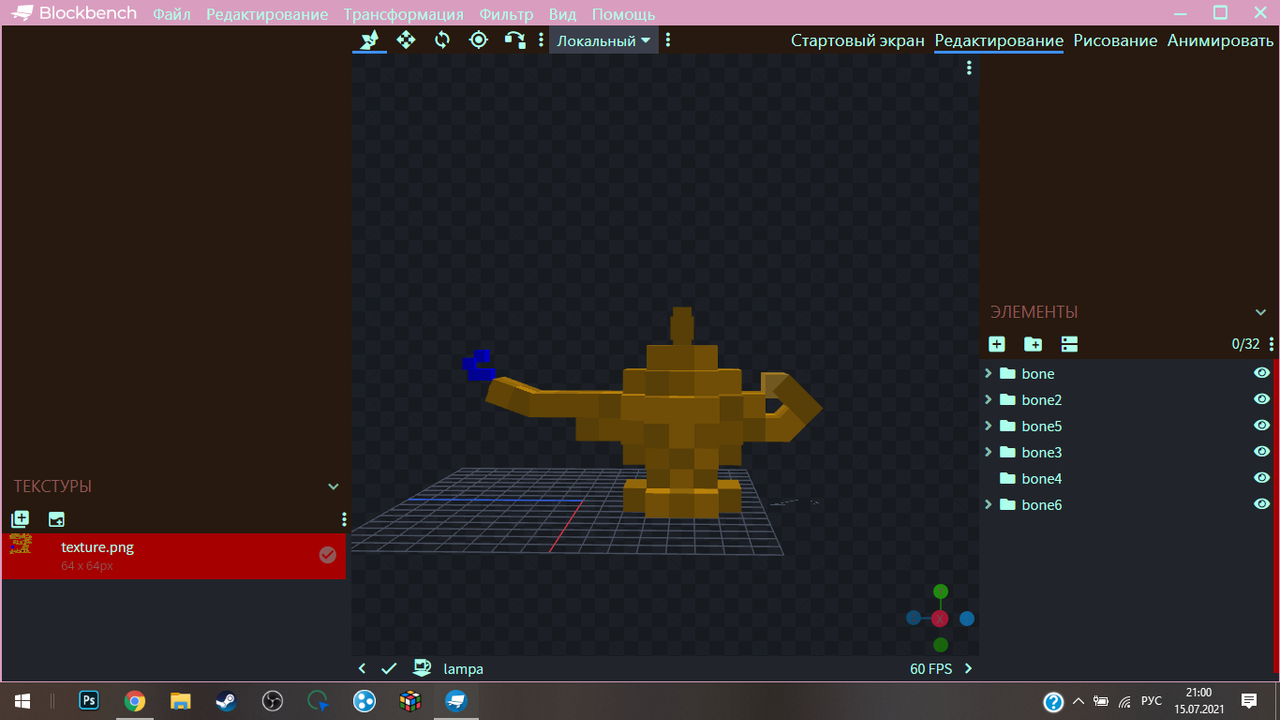Switch to the Рисование tab
Image resolution: width=1280 pixels, height=720 pixels.
(x=1115, y=41)
